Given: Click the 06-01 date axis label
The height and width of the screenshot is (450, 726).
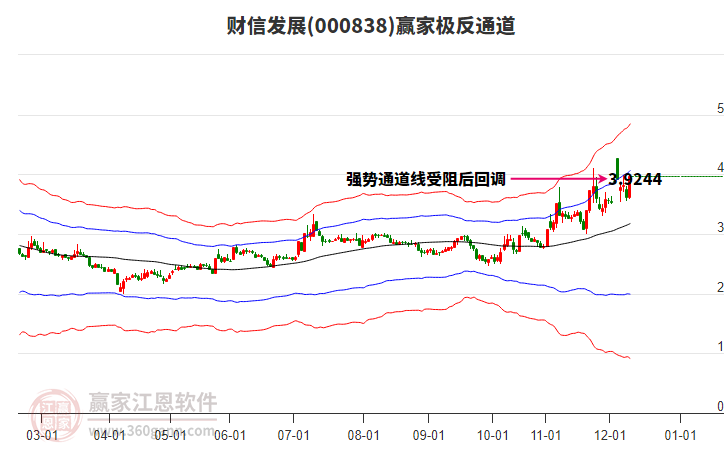Looking at the screenshot, I should (x=230, y=435).
